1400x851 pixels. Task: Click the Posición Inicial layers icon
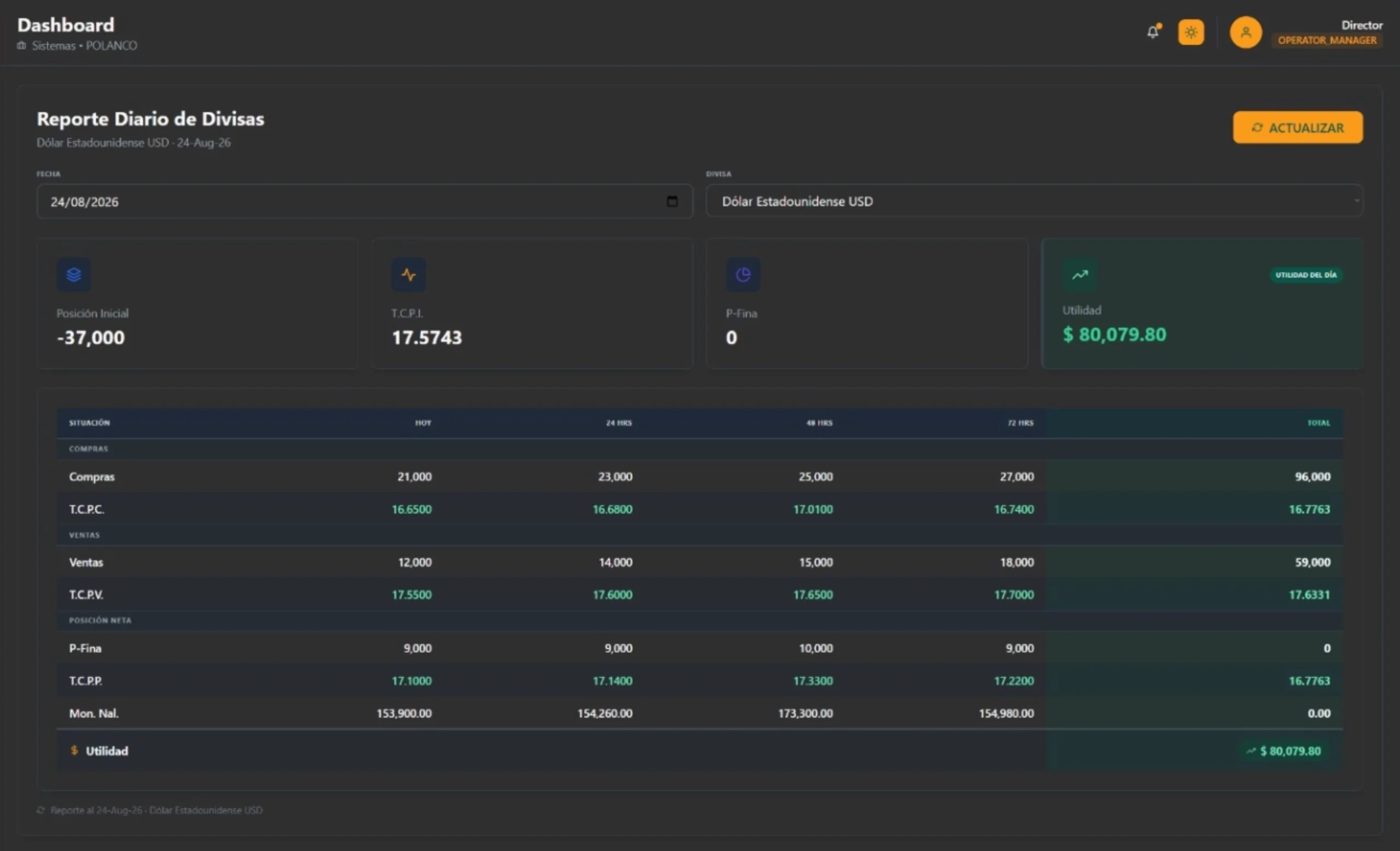(74, 275)
